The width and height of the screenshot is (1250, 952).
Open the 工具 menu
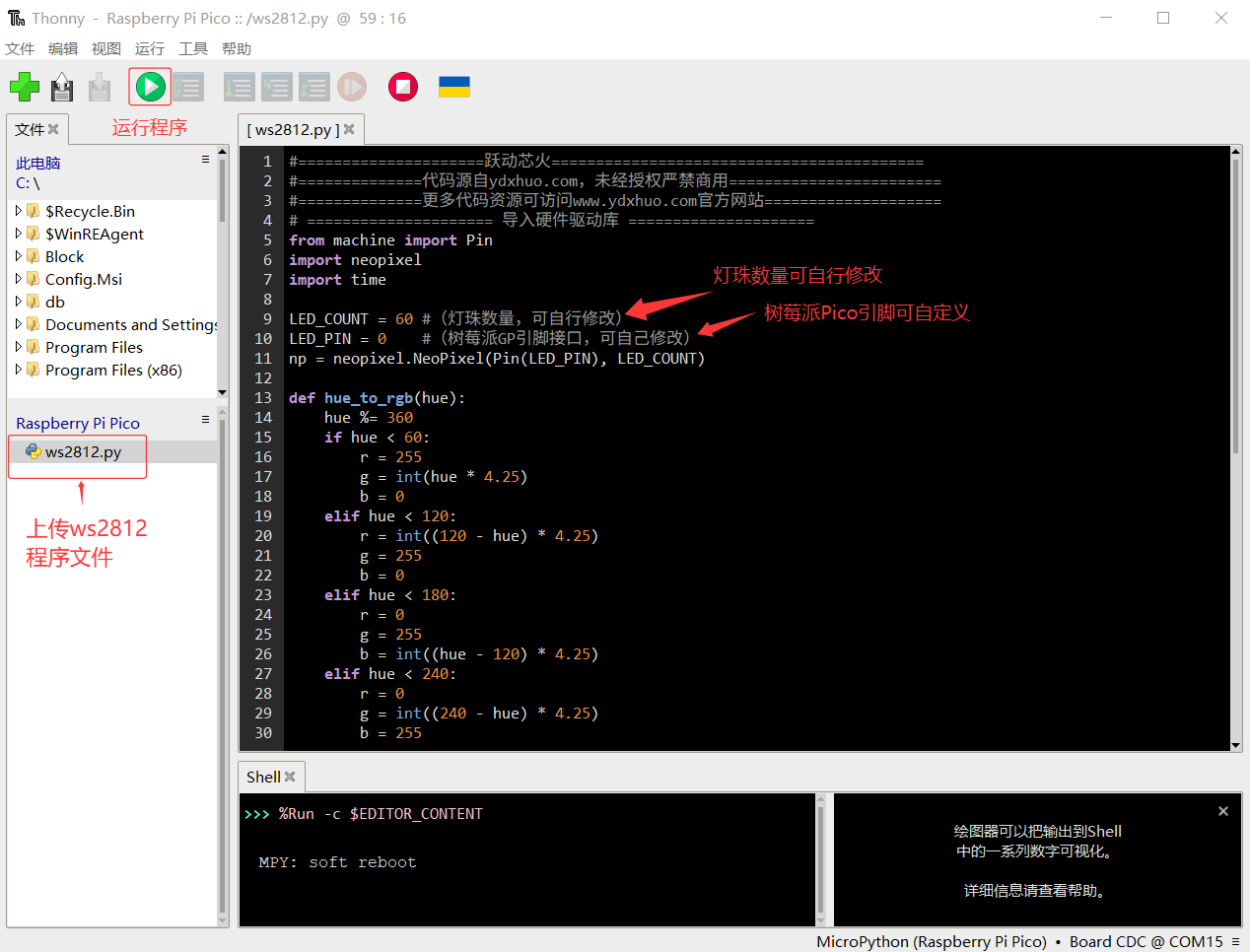point(193,48)
